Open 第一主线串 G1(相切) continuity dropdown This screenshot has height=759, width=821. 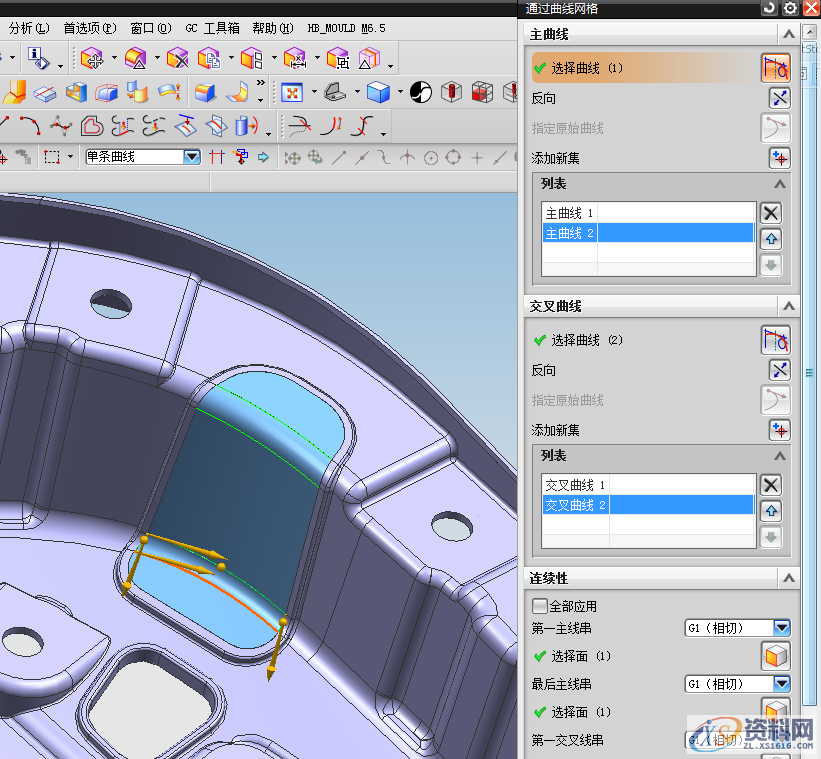781,628
